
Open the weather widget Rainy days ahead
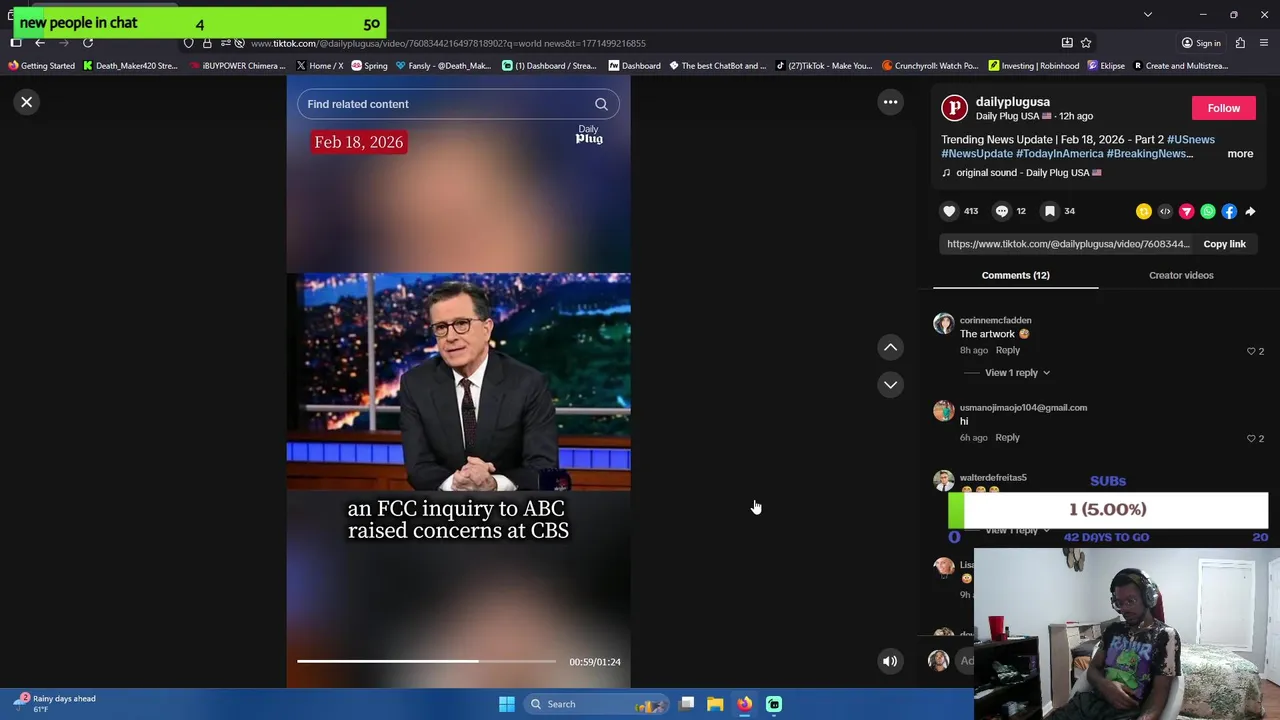pyautogui.click(x=56, y=704)
